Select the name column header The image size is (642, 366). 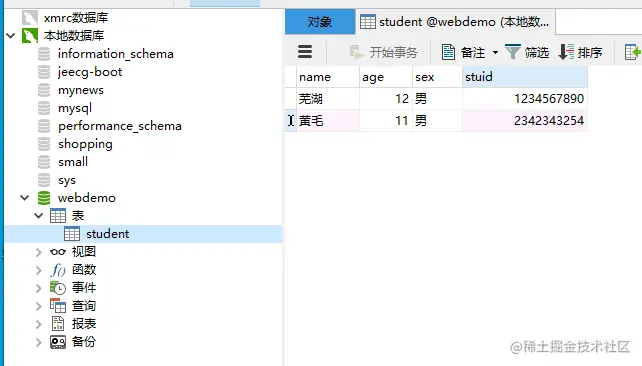[328, 77]
